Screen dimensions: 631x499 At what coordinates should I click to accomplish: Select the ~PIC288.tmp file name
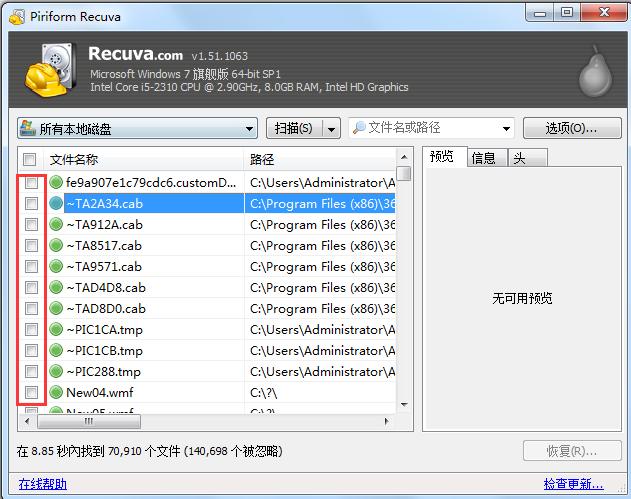[x=104, y=371]
